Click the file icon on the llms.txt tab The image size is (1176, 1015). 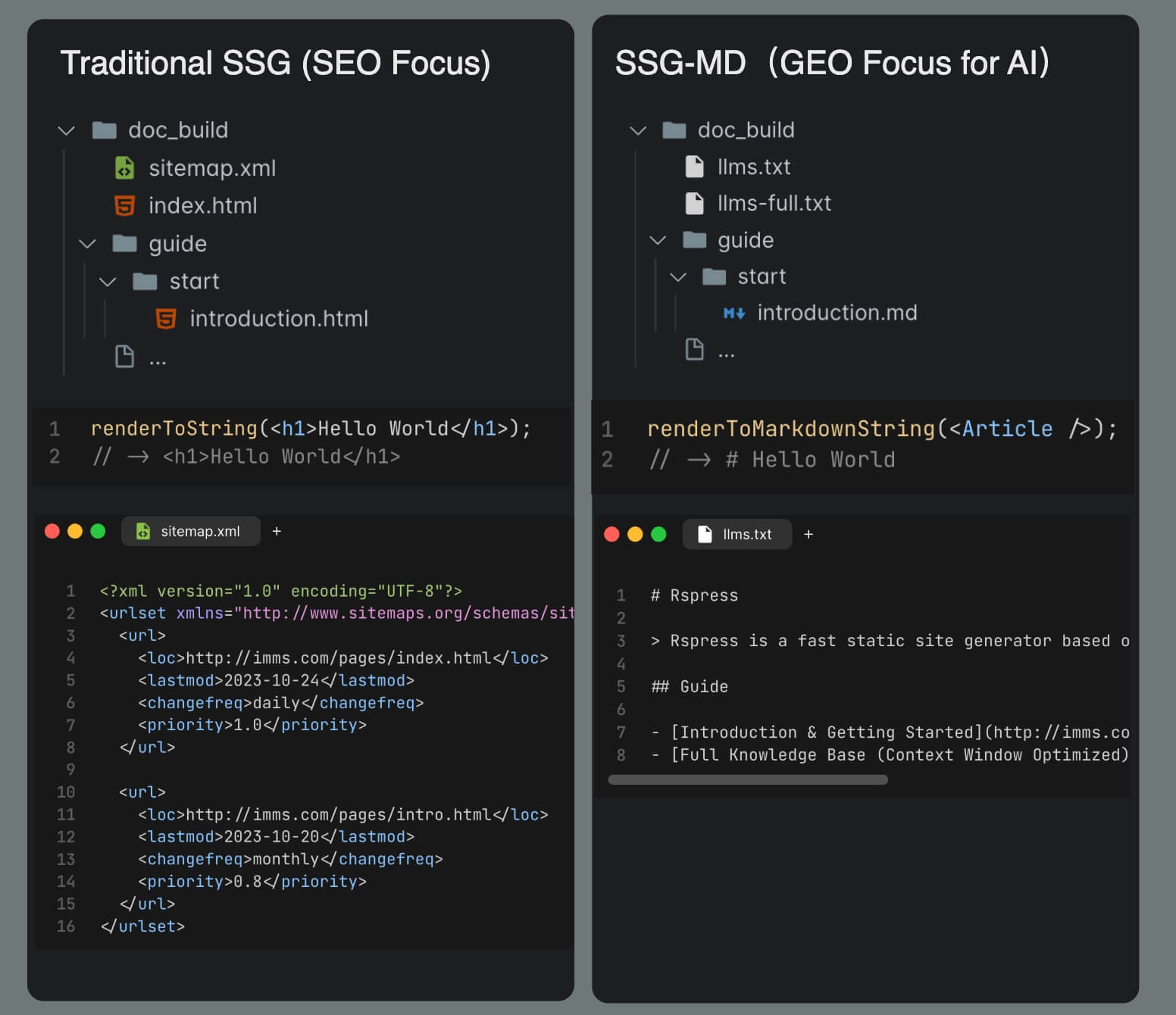706,534
